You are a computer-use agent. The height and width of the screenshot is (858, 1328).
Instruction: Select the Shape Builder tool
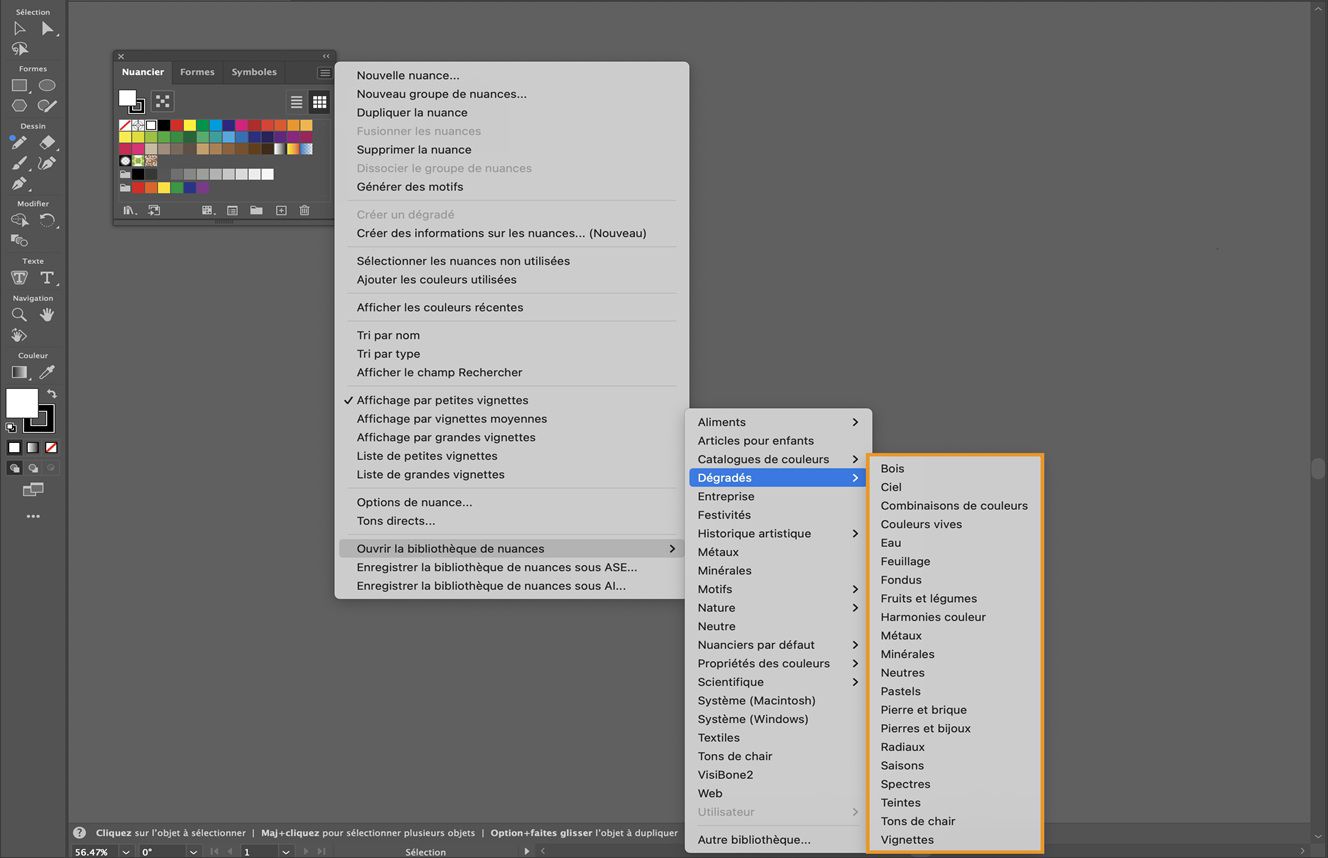[x=19, y=220]
